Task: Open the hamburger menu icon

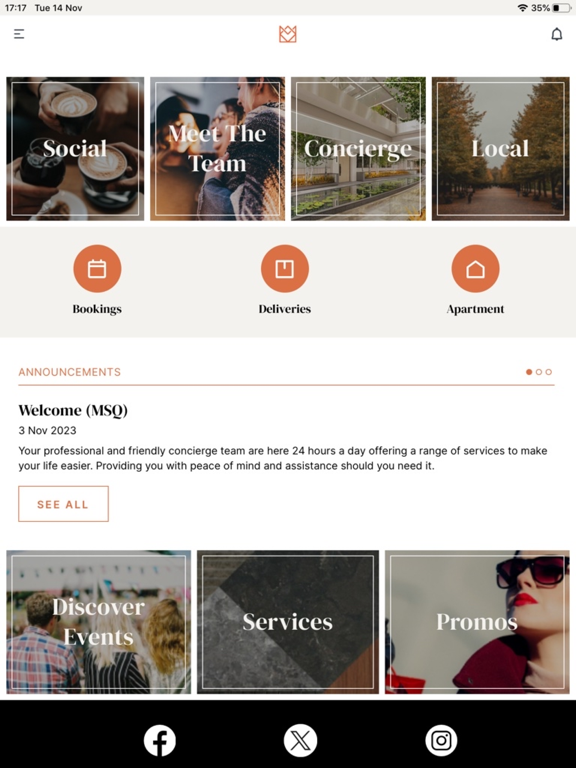Action: 19,34
